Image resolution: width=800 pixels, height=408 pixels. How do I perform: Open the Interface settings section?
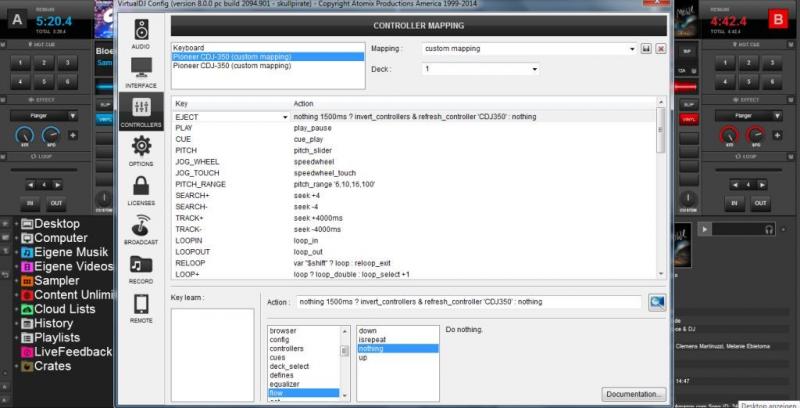(141, 70)
